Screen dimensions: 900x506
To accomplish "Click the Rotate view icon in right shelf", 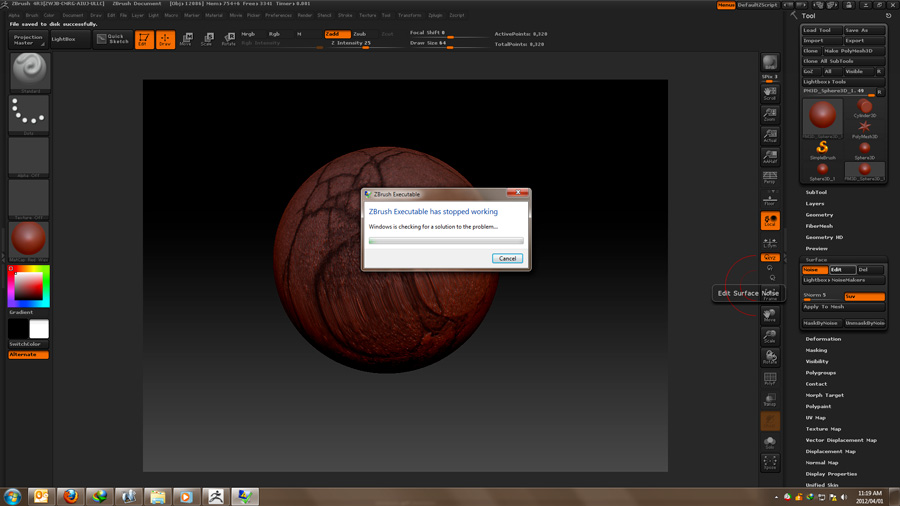I will [x=770, y=357].
